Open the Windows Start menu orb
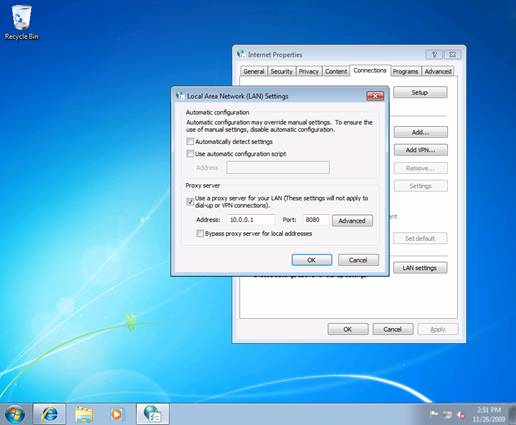516x425 pixels. pyautogui.click(x=15, y=415)
